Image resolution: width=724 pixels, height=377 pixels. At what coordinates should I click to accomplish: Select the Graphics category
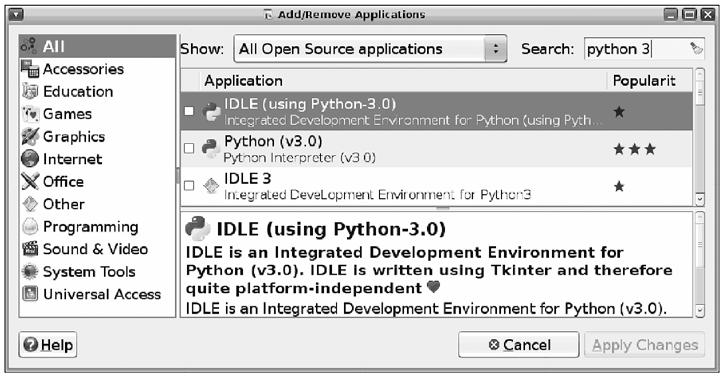97,136
